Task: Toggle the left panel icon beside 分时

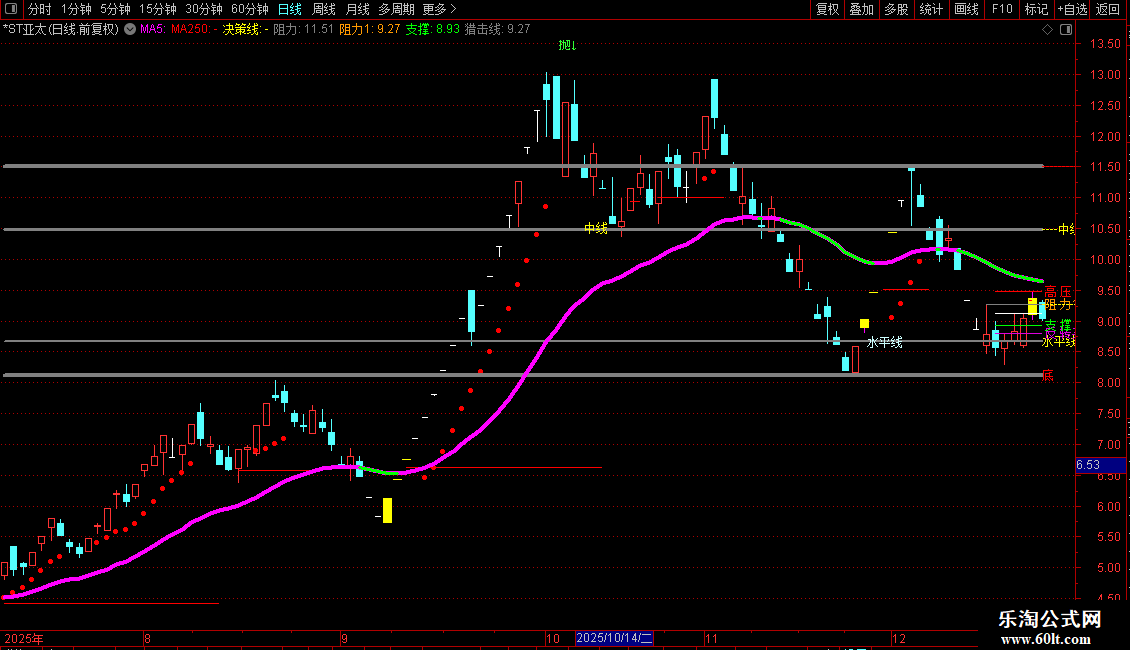Action: (x=11, y=9)
